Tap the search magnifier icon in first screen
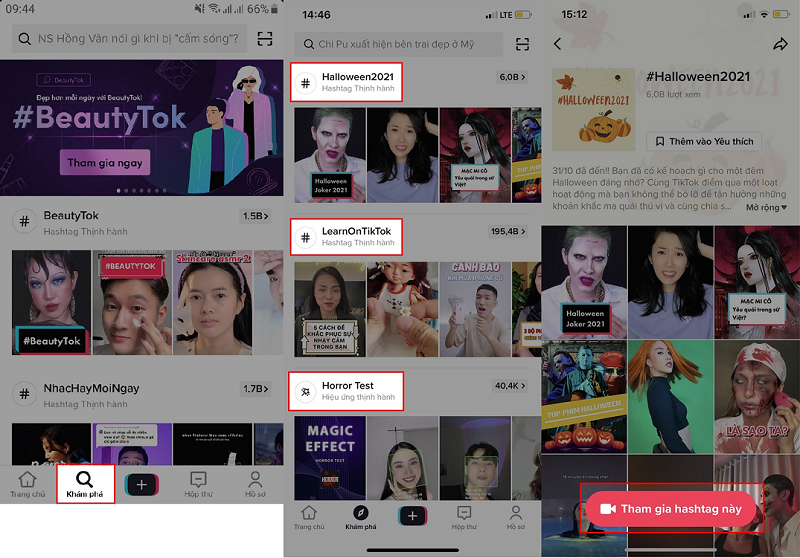 tap(24, 39)
